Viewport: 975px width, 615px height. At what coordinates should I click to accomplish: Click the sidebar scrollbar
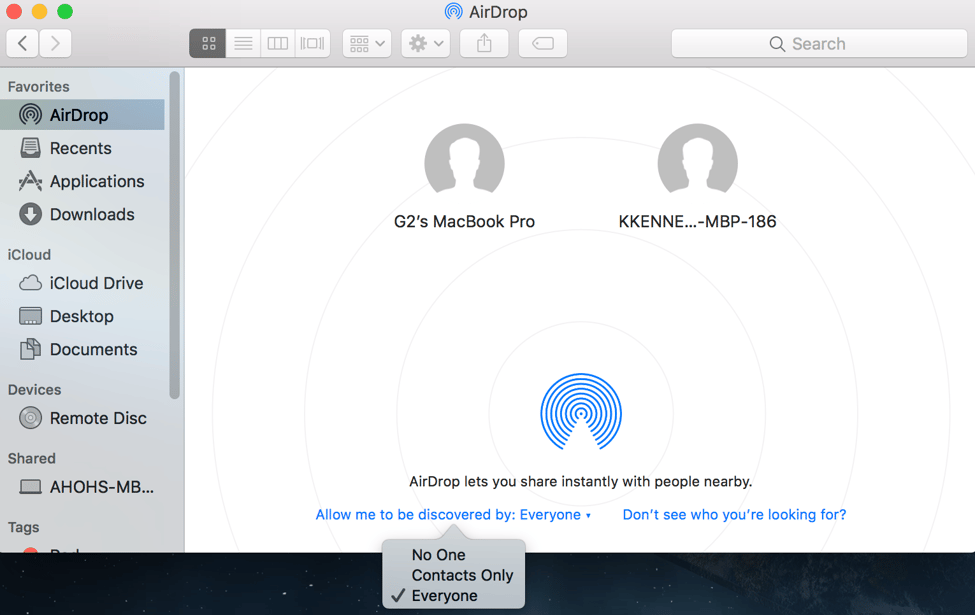pos(175,235)
